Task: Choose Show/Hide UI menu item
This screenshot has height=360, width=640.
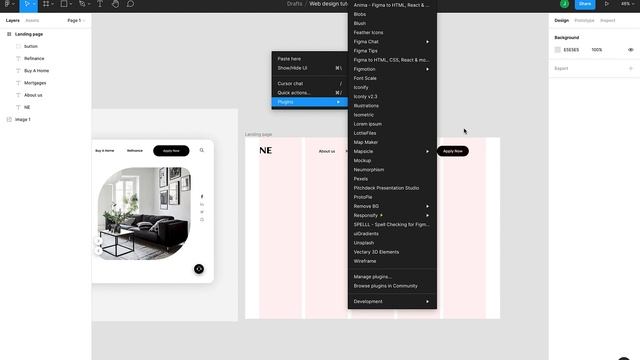Action: (x=310, y=68)
